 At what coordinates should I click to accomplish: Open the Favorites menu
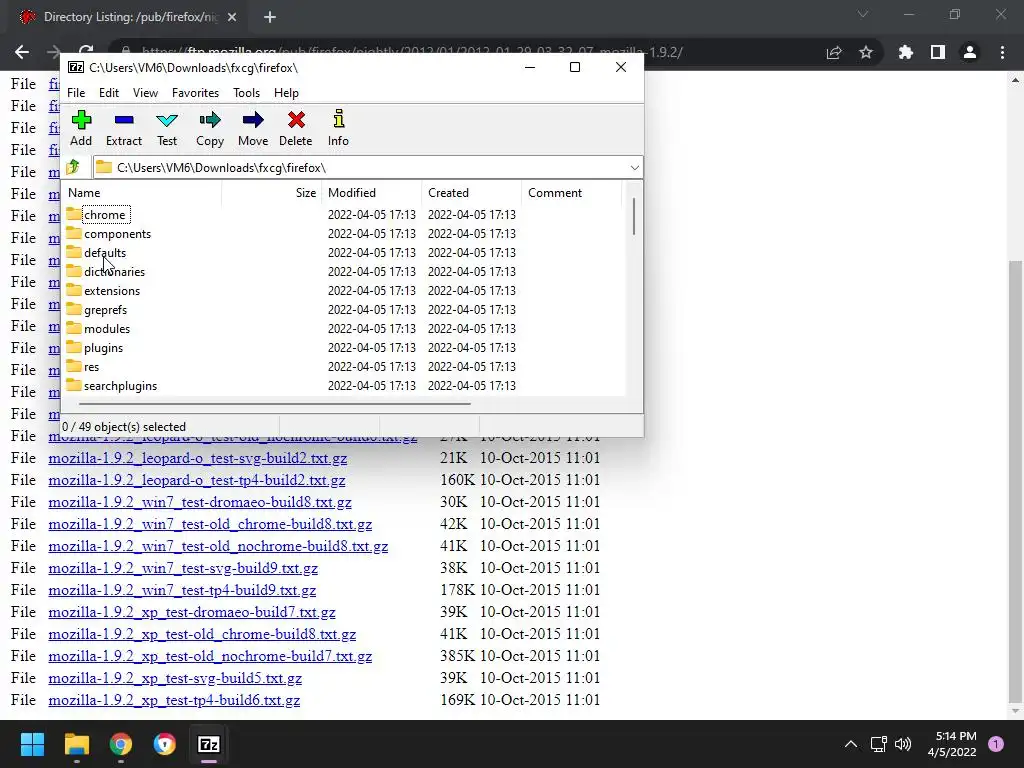tap(195, 93)
